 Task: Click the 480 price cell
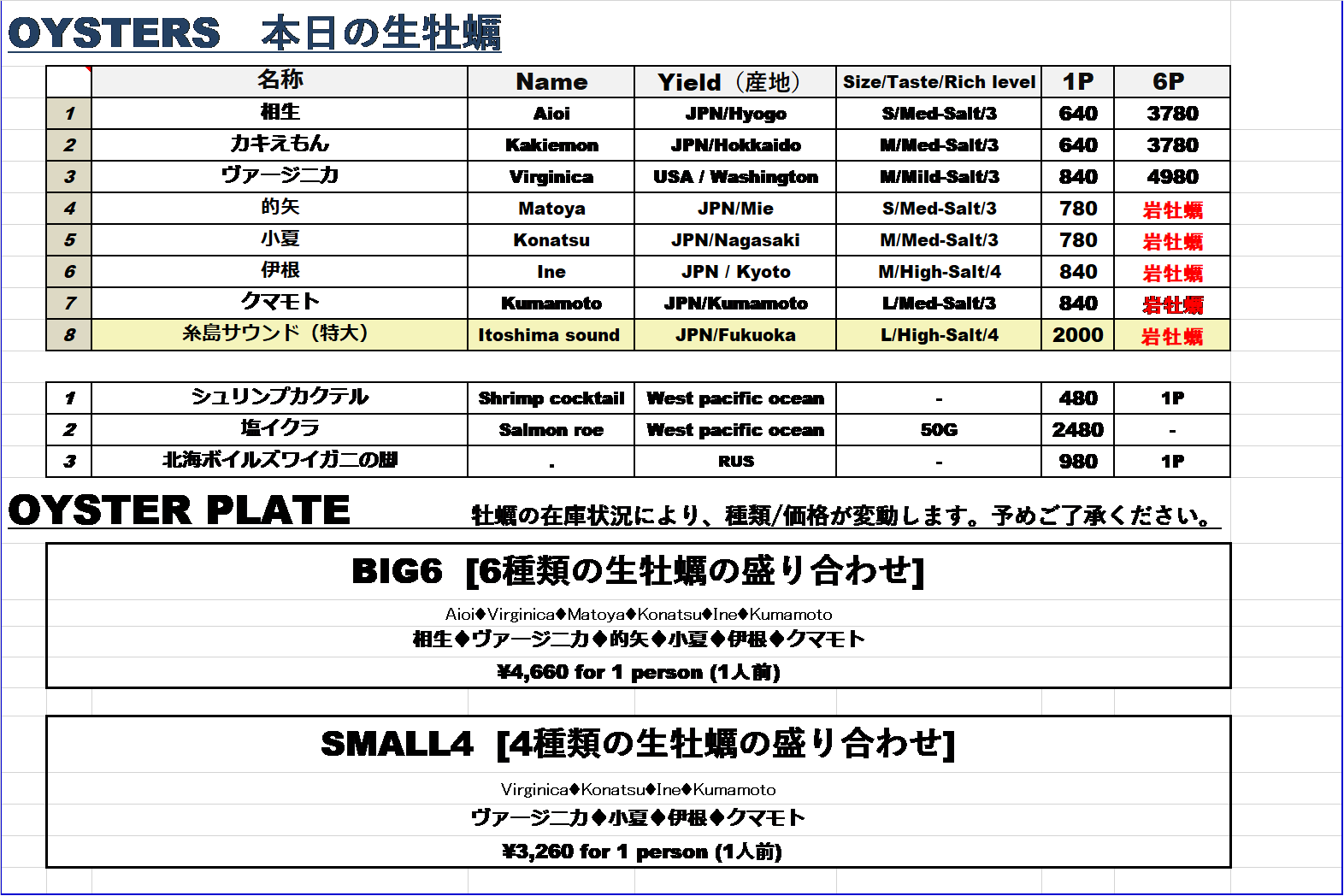click(1078, 398)
